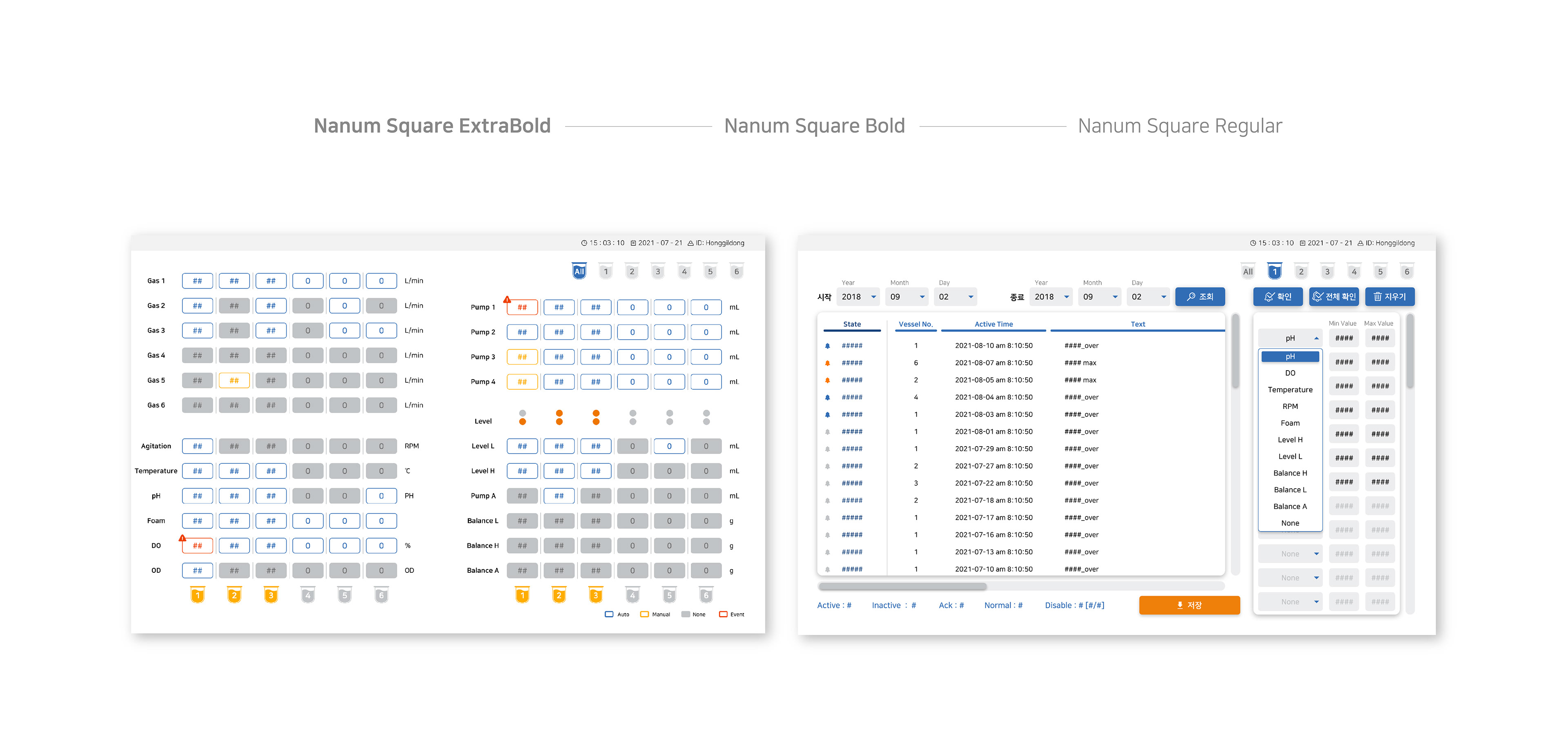Click Gas 5 second vessel yellow value field
1568x735 pixels.
click(234, 381)
